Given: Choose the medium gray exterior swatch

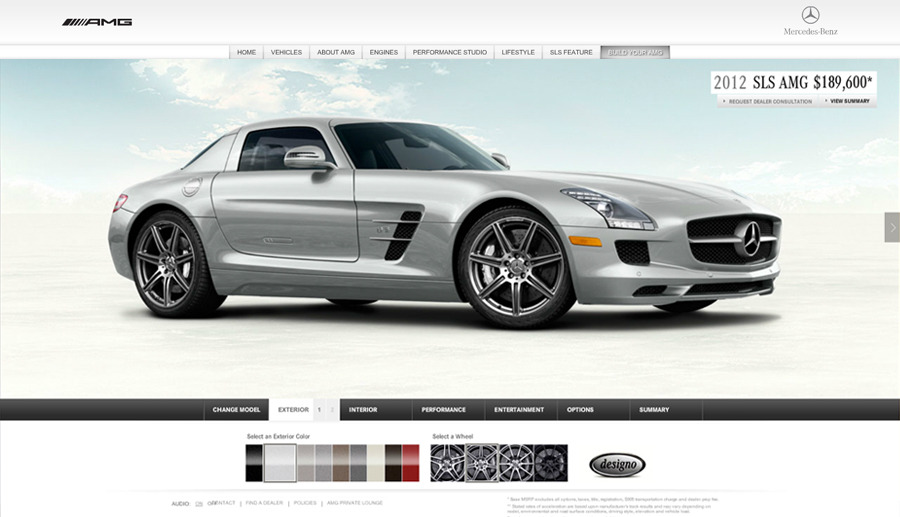Looking at the screenshot, I should tap(324, 462).
